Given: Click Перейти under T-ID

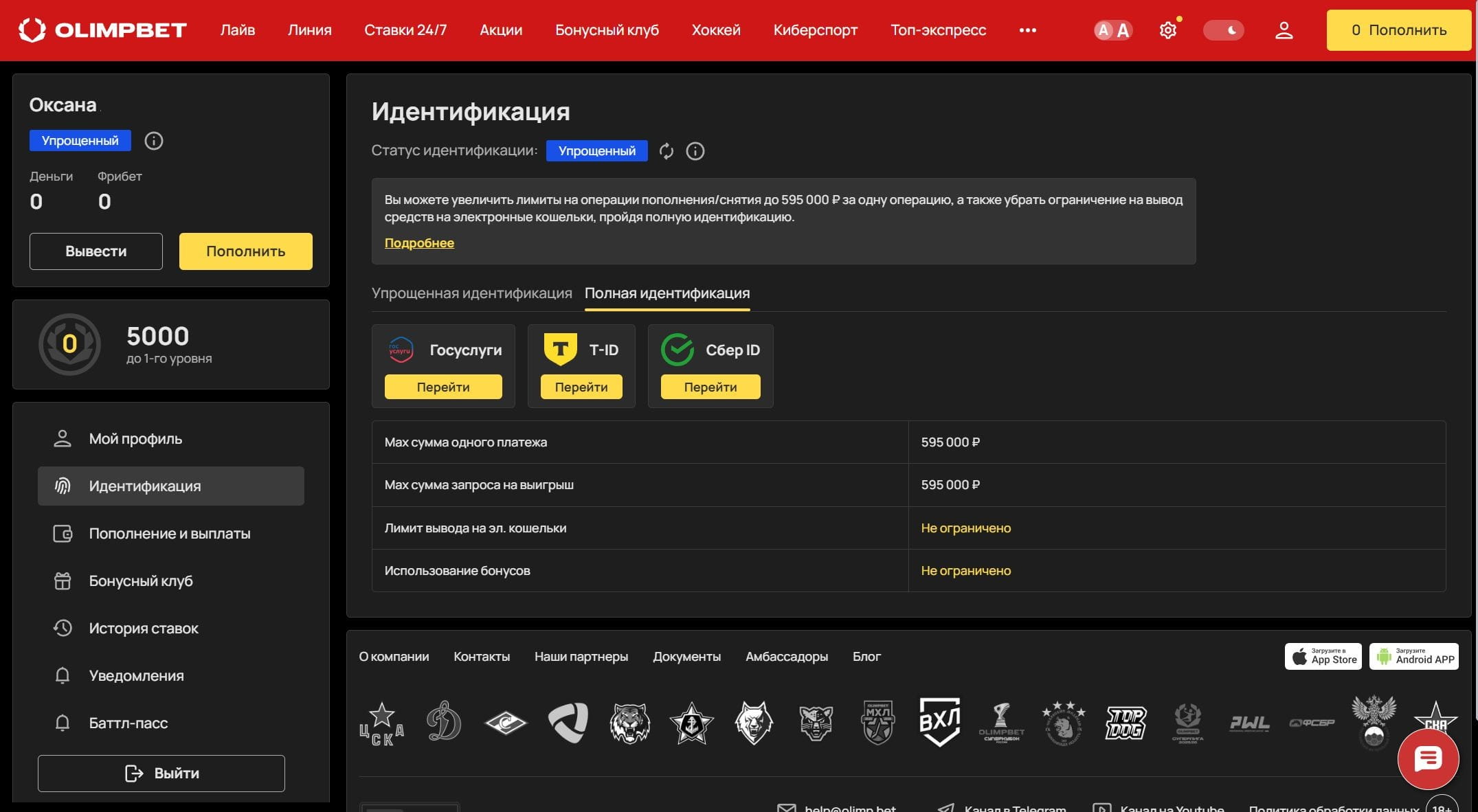Looking at the screenshot, I should pyautogui.click(x=581, y=387).
